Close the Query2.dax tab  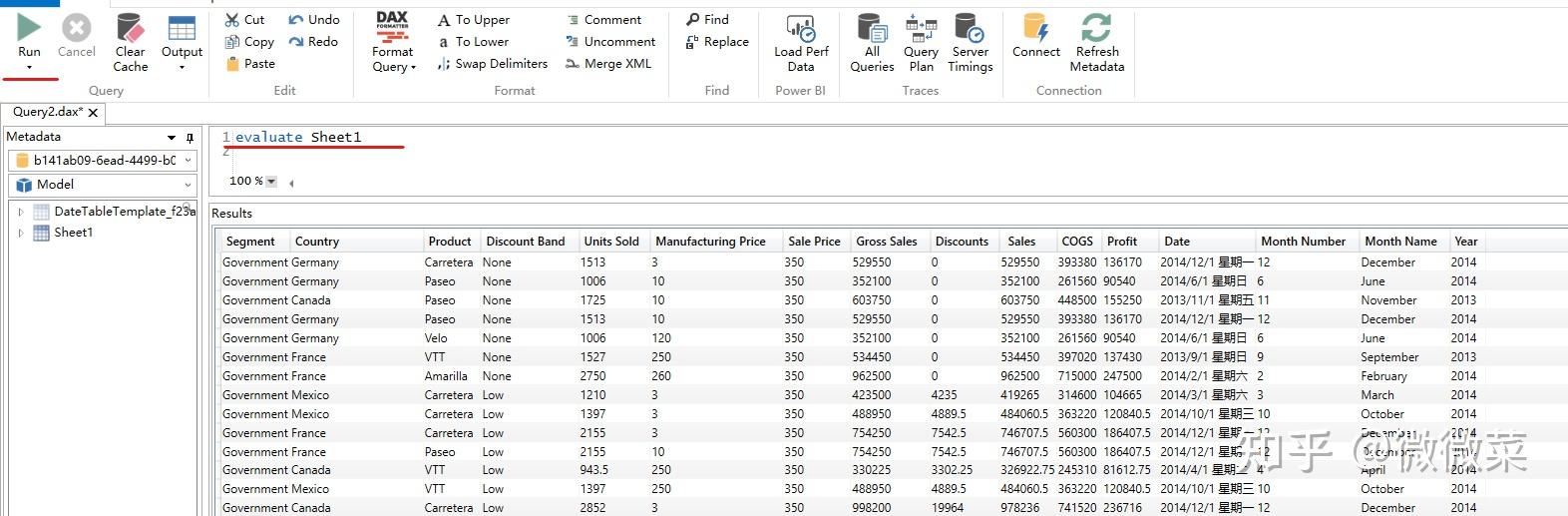[x=93, y=113]
